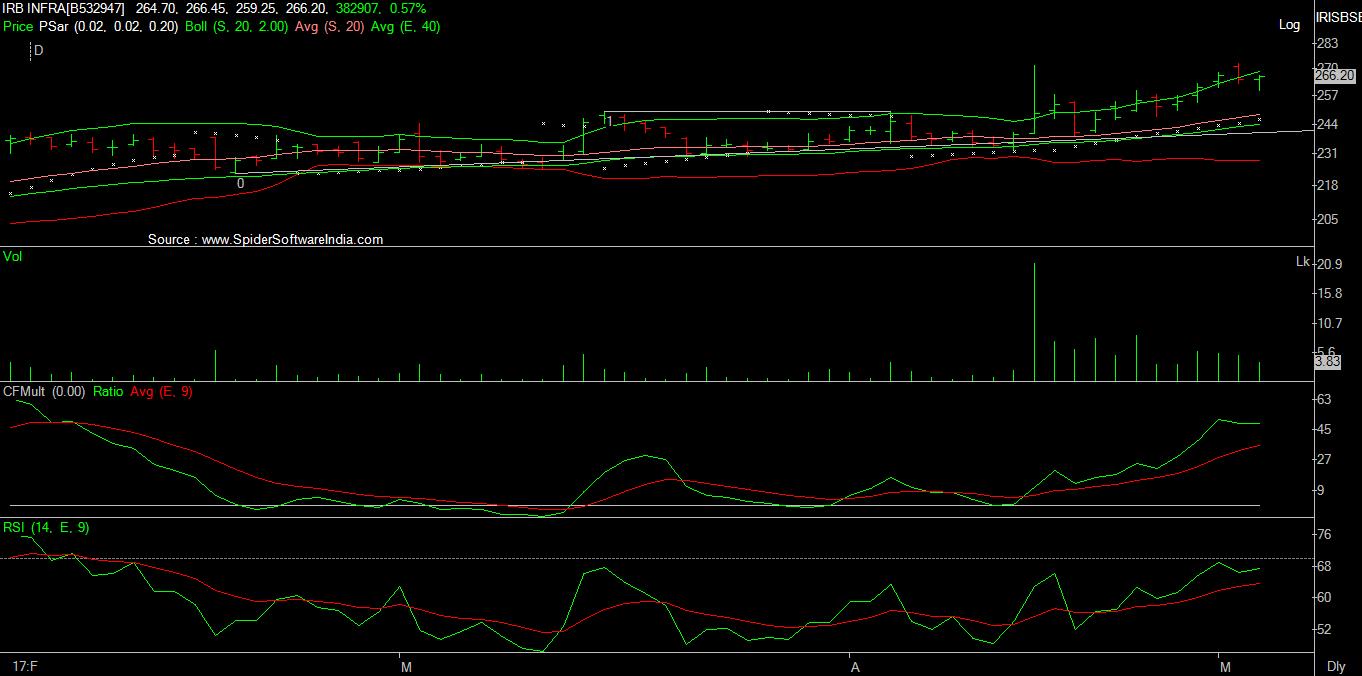Click the D marker on price chart
This screenshot has height=676, width=1362.
pos(39,50)
